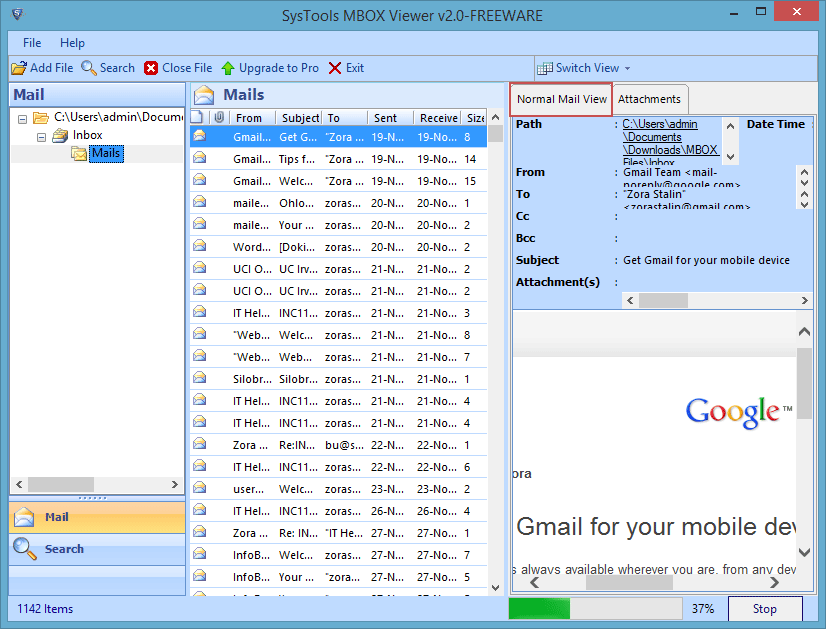Viewport: 826px width, 629px height.
Task: Click the attachment paperclip column header
Action: 219,117
